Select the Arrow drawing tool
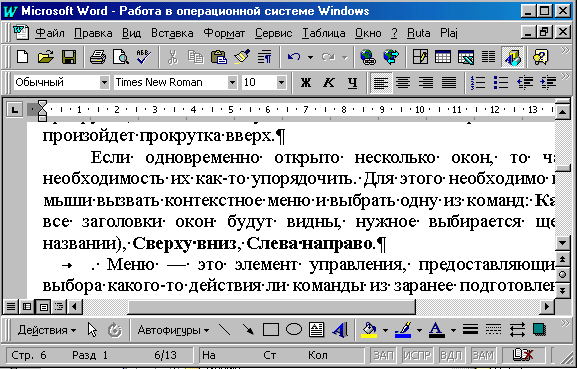Screen dimensions: 577x369 (x=248, y=330)
